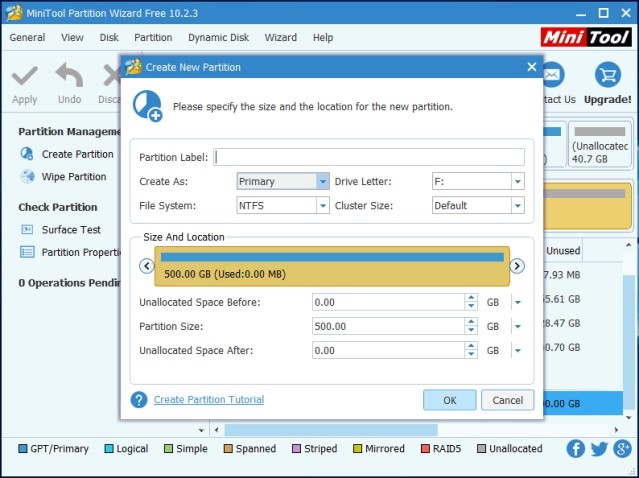639x478 pixels.
Task: Open the File System NTFS dropdown
Action: click(322, 205)
